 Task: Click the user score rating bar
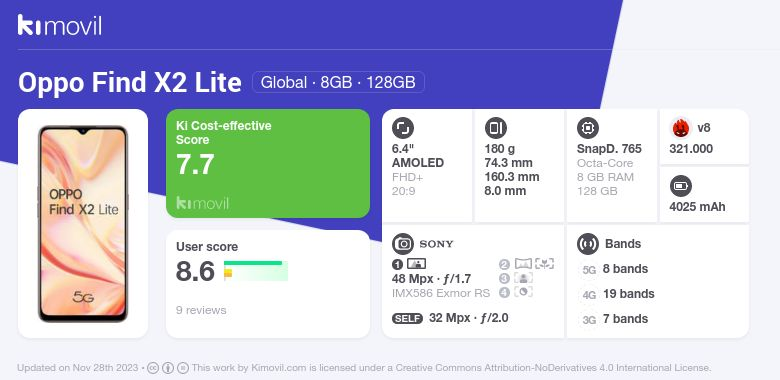[256, 271]
